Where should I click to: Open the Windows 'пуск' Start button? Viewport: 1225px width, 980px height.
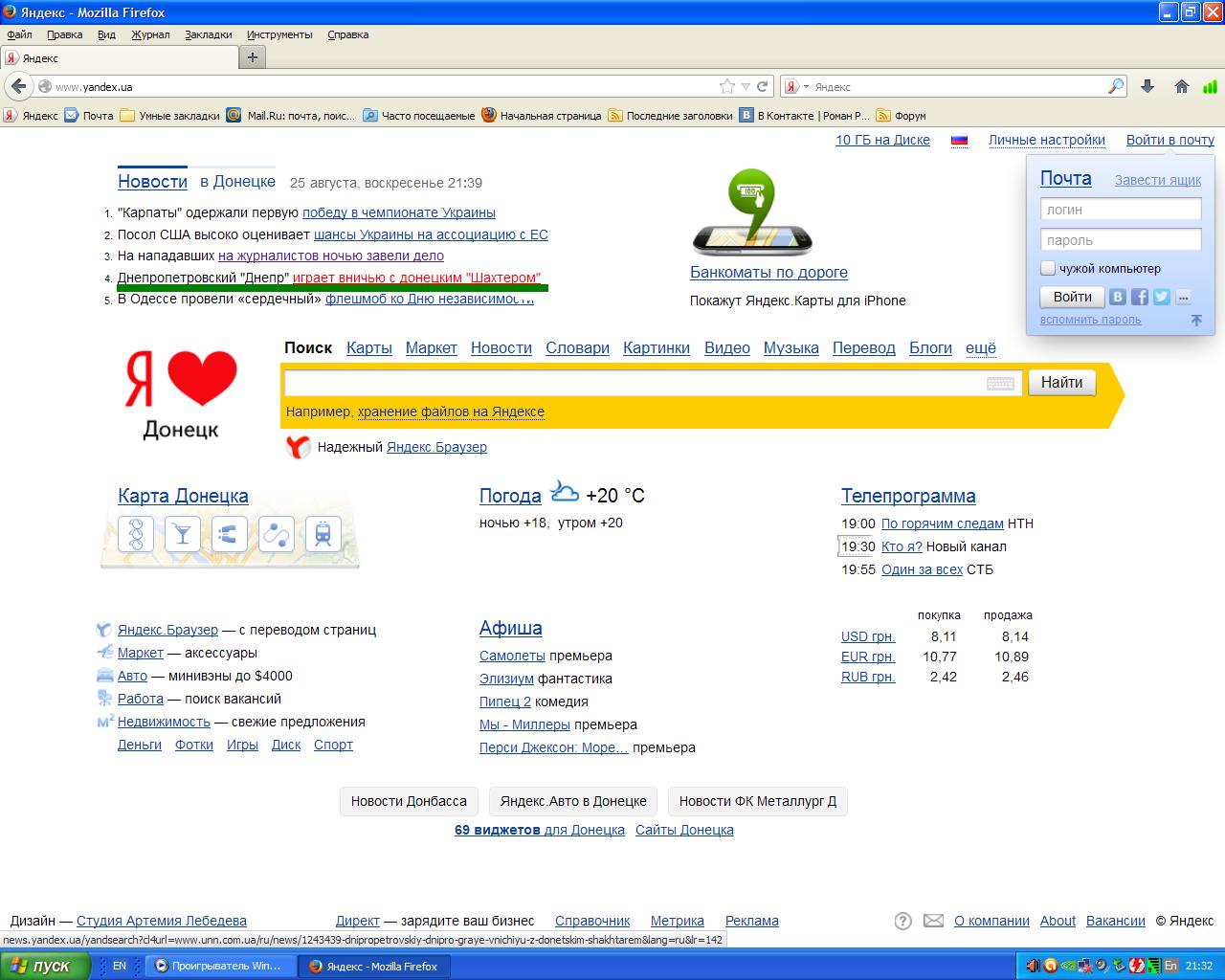(x=46, y=967)
